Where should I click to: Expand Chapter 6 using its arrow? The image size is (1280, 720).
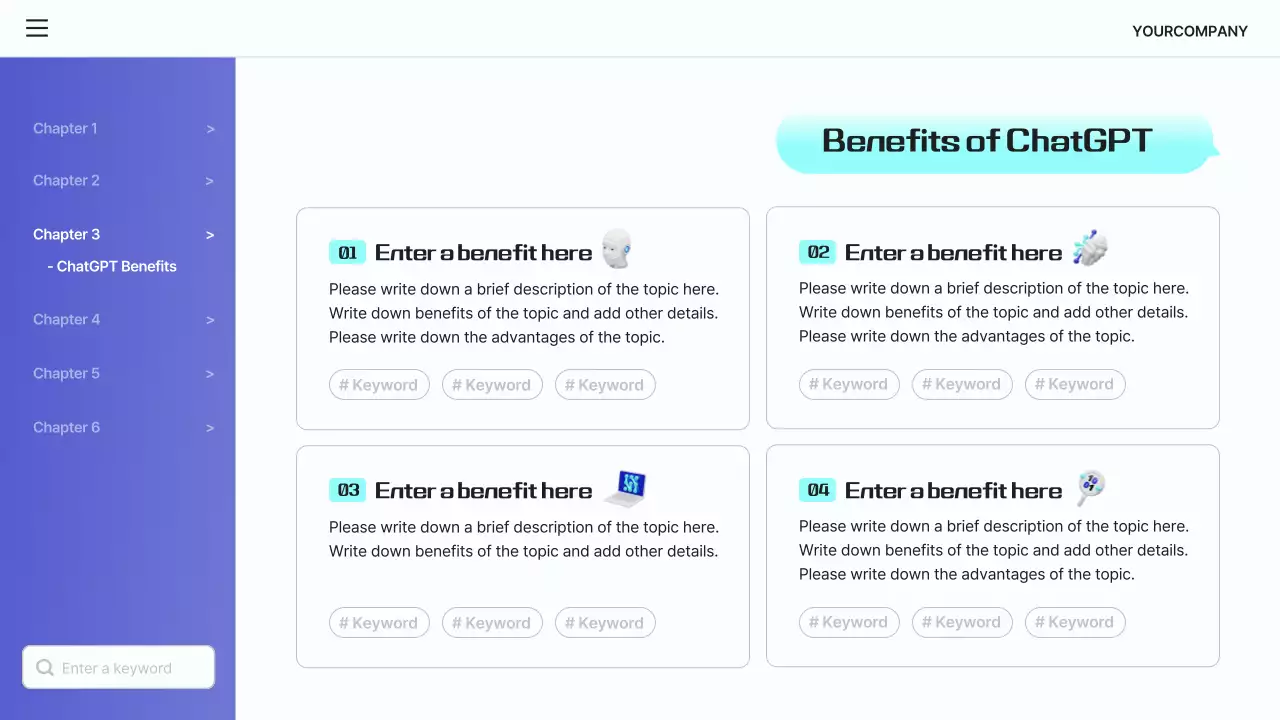tap(210, 428)
